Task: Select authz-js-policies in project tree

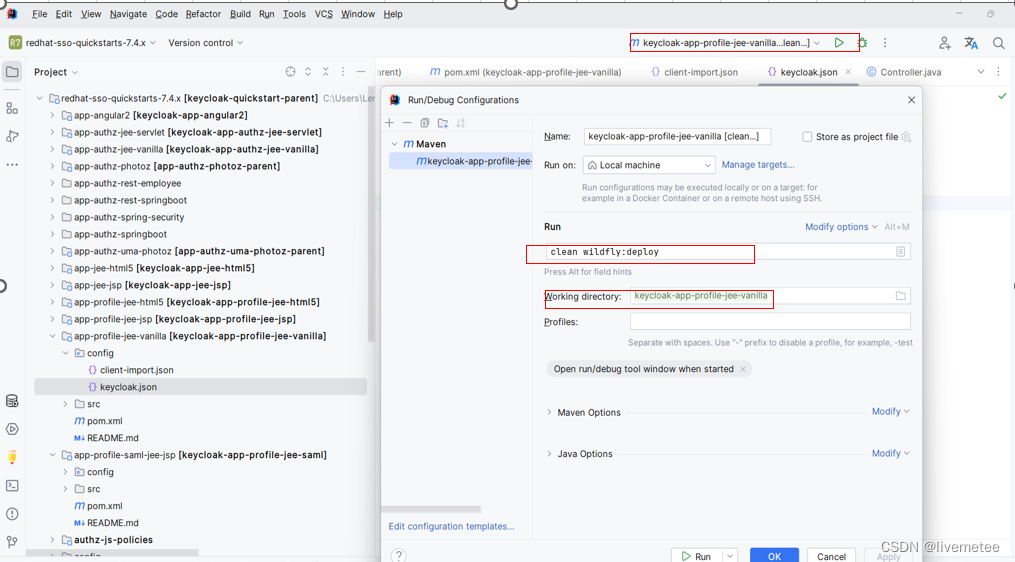Action: click(113, 539)
